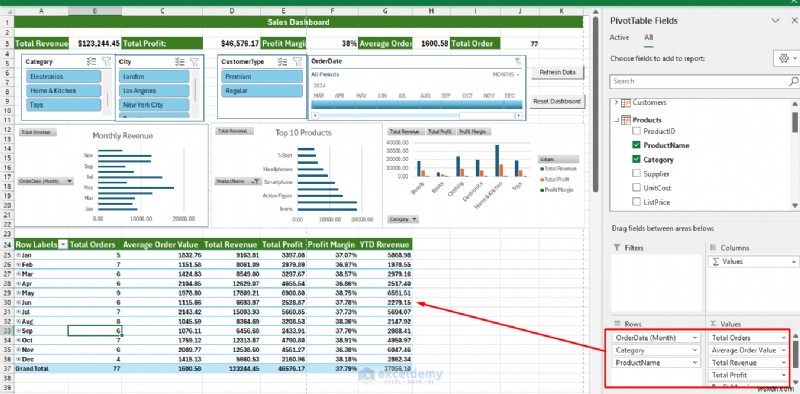Screen dimensions: 800x394
Task: Open the Row Labels filter dropdown
Action: tap(63, 245)
